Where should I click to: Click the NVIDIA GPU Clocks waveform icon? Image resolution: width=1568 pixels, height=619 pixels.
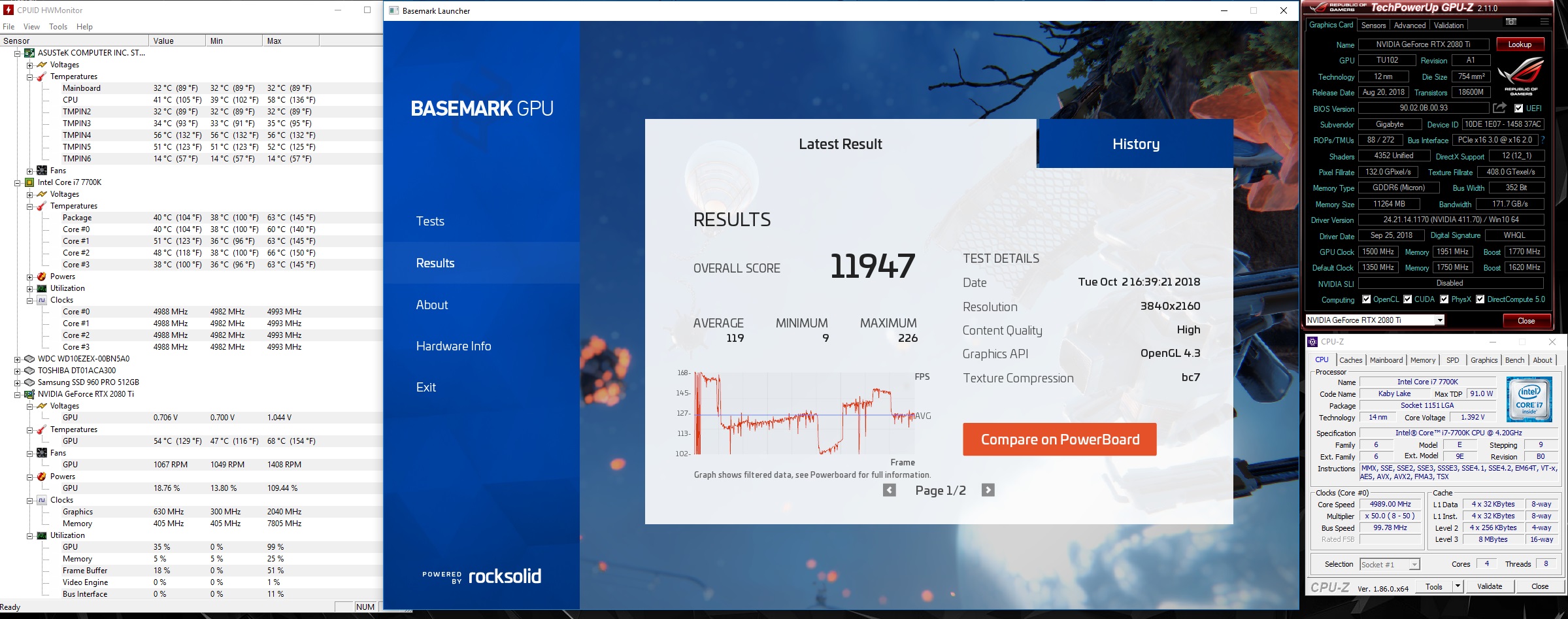point(42,500)
